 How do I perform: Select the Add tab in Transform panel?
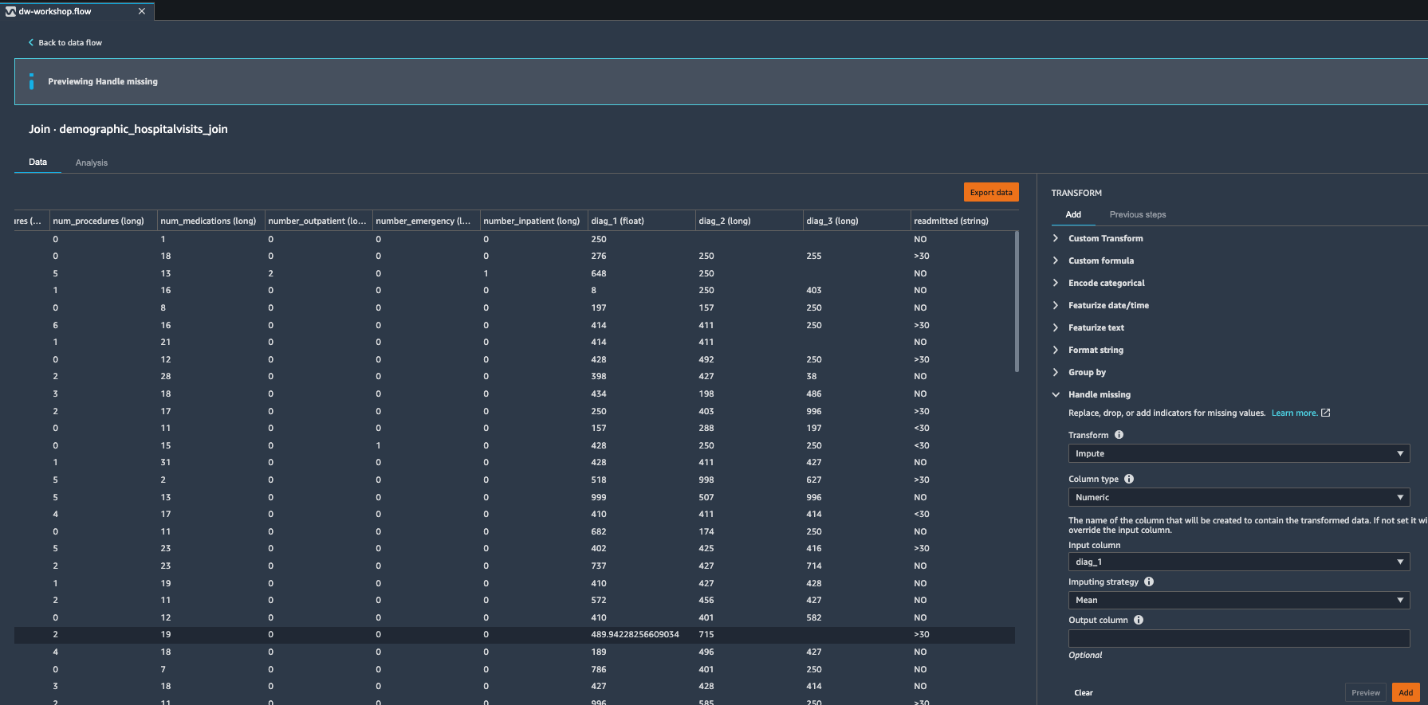[1073, 215]
